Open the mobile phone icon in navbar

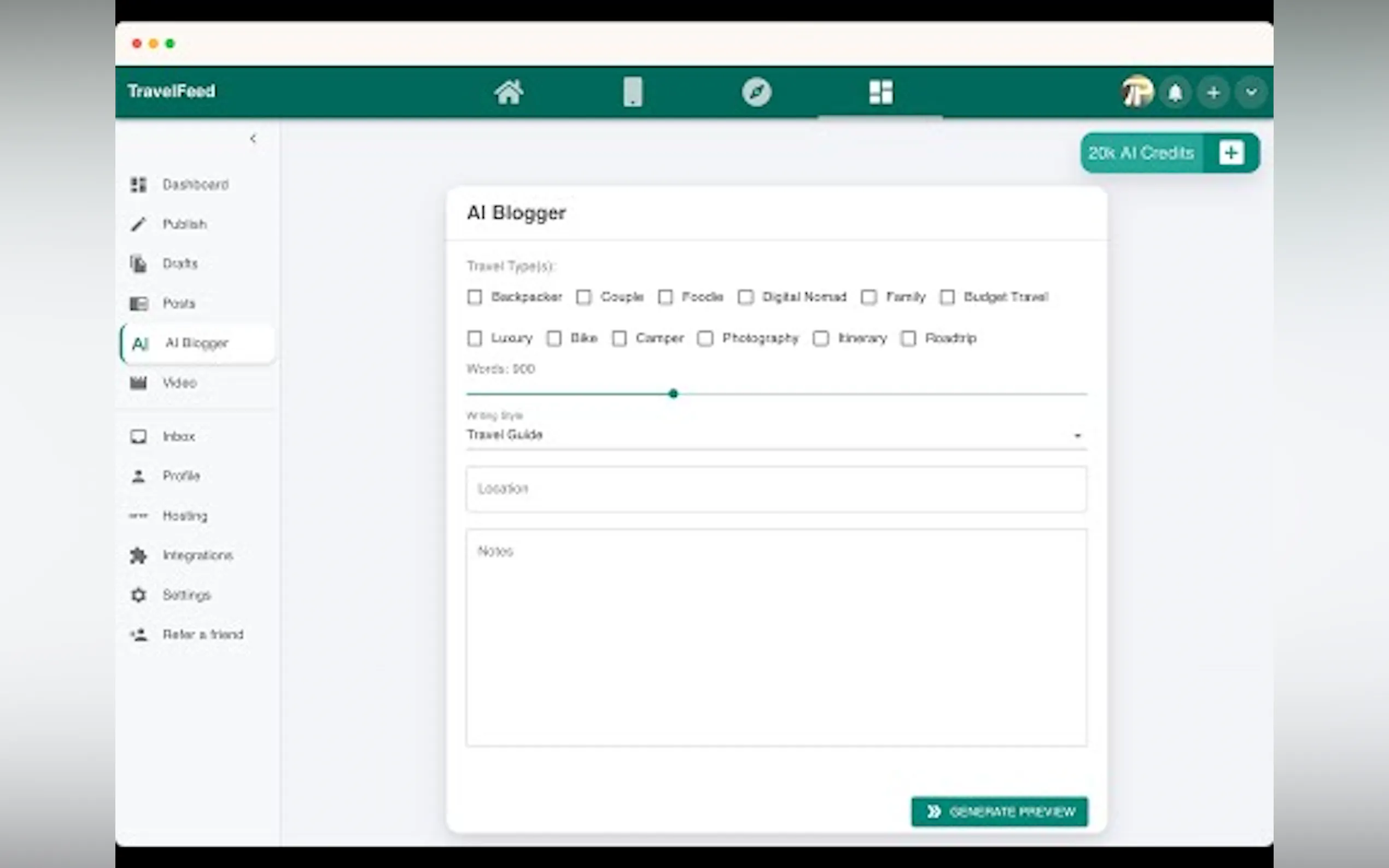tap(632, 92)
